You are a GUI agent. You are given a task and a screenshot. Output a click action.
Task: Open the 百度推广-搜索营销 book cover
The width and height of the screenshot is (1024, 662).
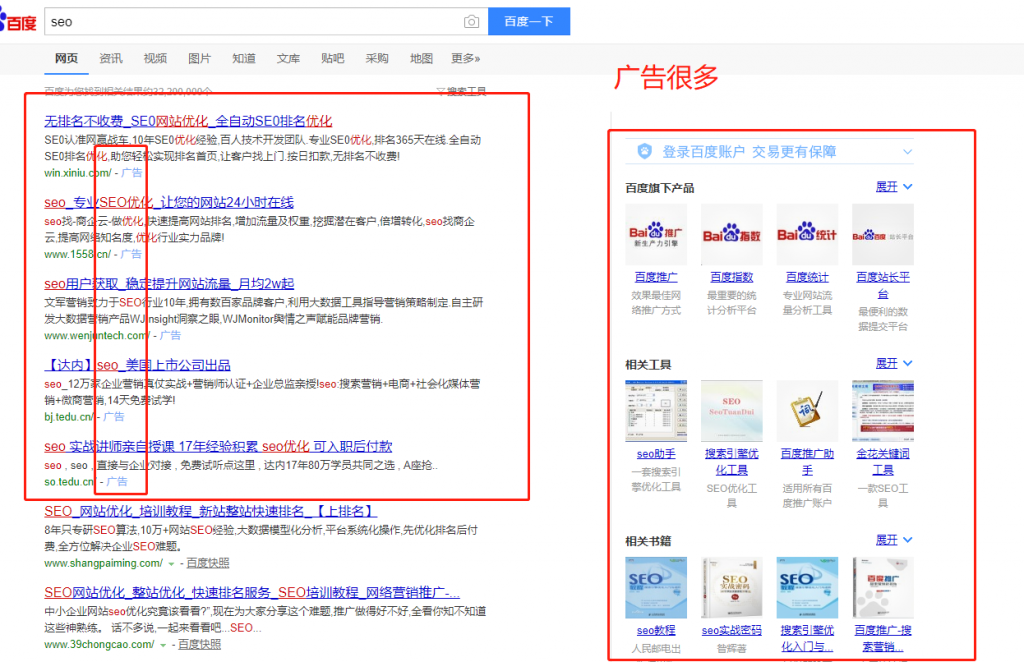883,588
